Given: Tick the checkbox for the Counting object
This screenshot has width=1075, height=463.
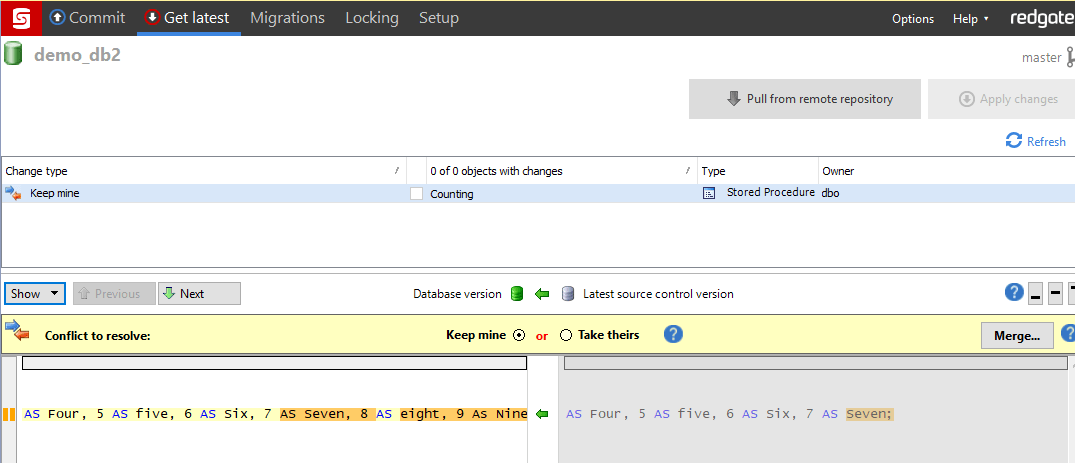Looking at the screenshot, I should (416, 194).
